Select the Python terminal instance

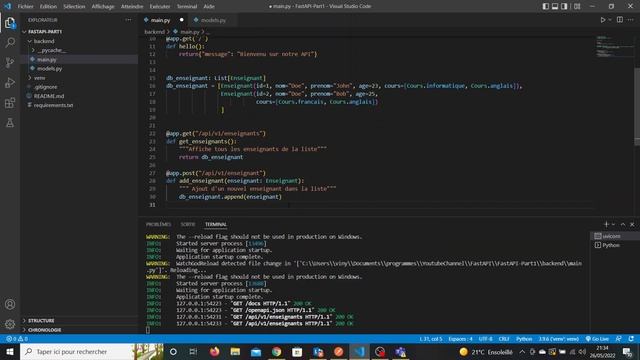pyautogui.click(x=614, y=245)
